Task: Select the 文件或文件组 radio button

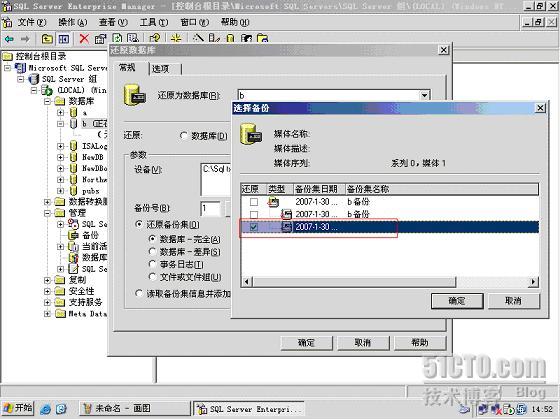Action: pos(152,277)
